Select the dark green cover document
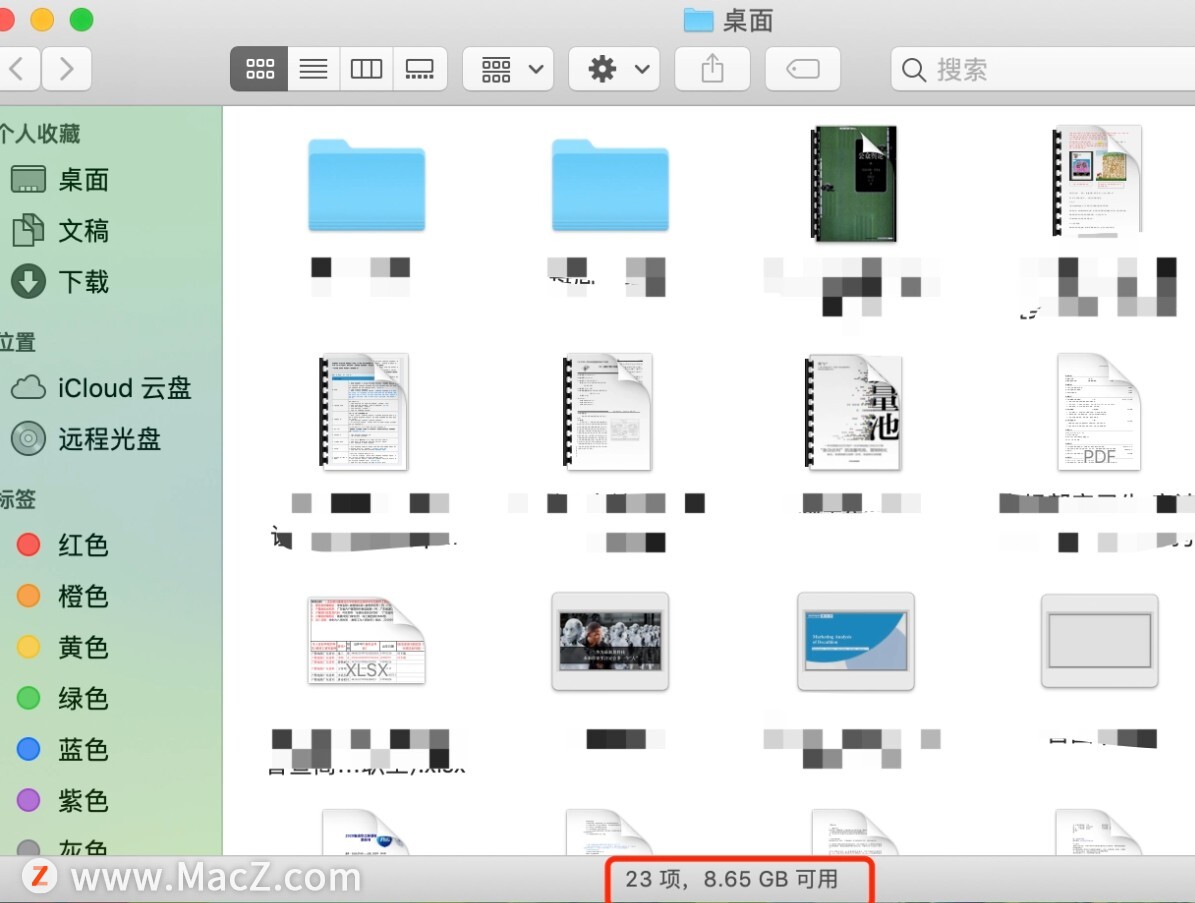This screenshot has width=1195, height=903. pyautogui.click(x=854, y=184)
